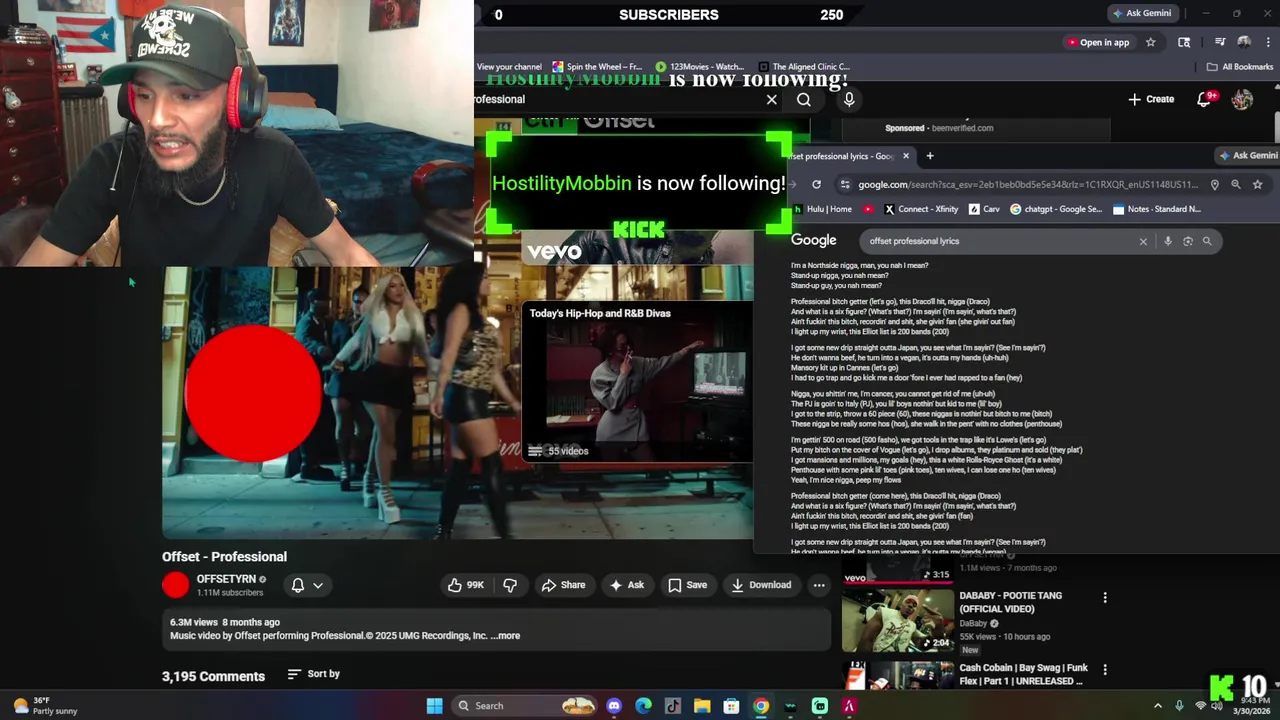The height and width of the screenshot is (720, 1280).
Task: Bookmark the YouTube page with star icon
Action: [1151, 42]
